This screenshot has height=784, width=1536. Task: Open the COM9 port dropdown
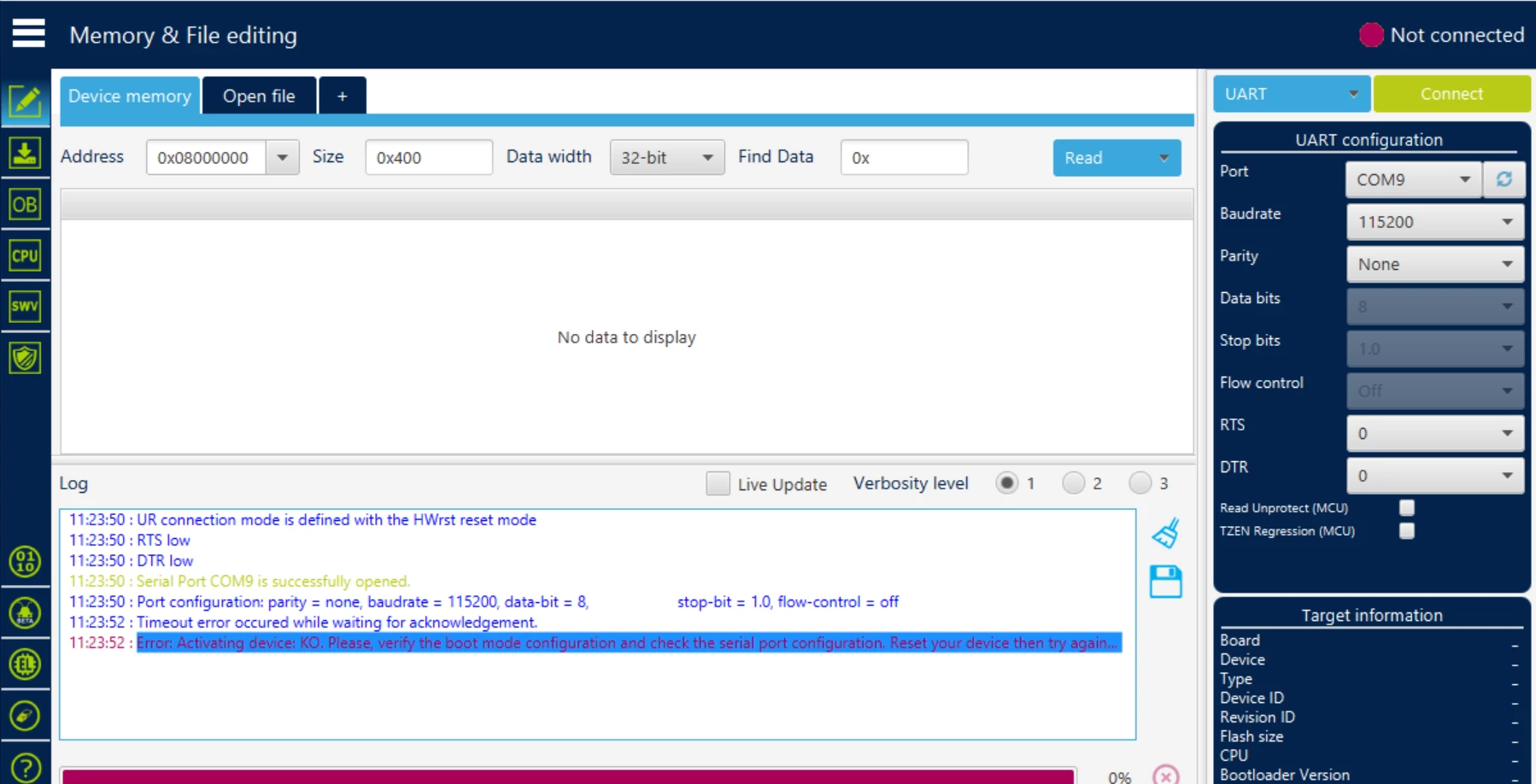tap(1414, 179)
